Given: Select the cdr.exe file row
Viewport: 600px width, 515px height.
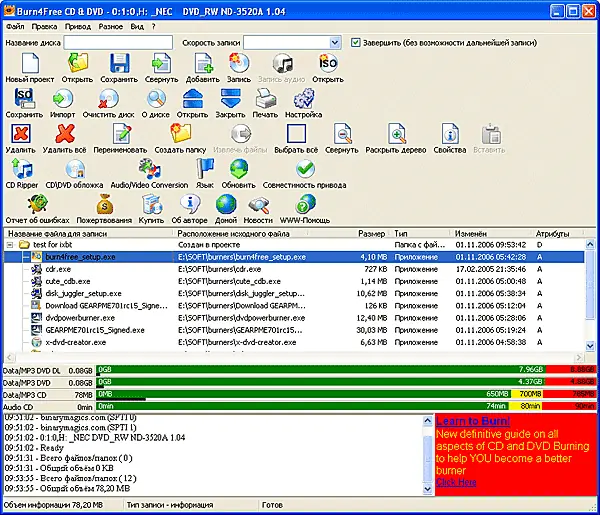Looking at the screenshot, I should [294, 269].
